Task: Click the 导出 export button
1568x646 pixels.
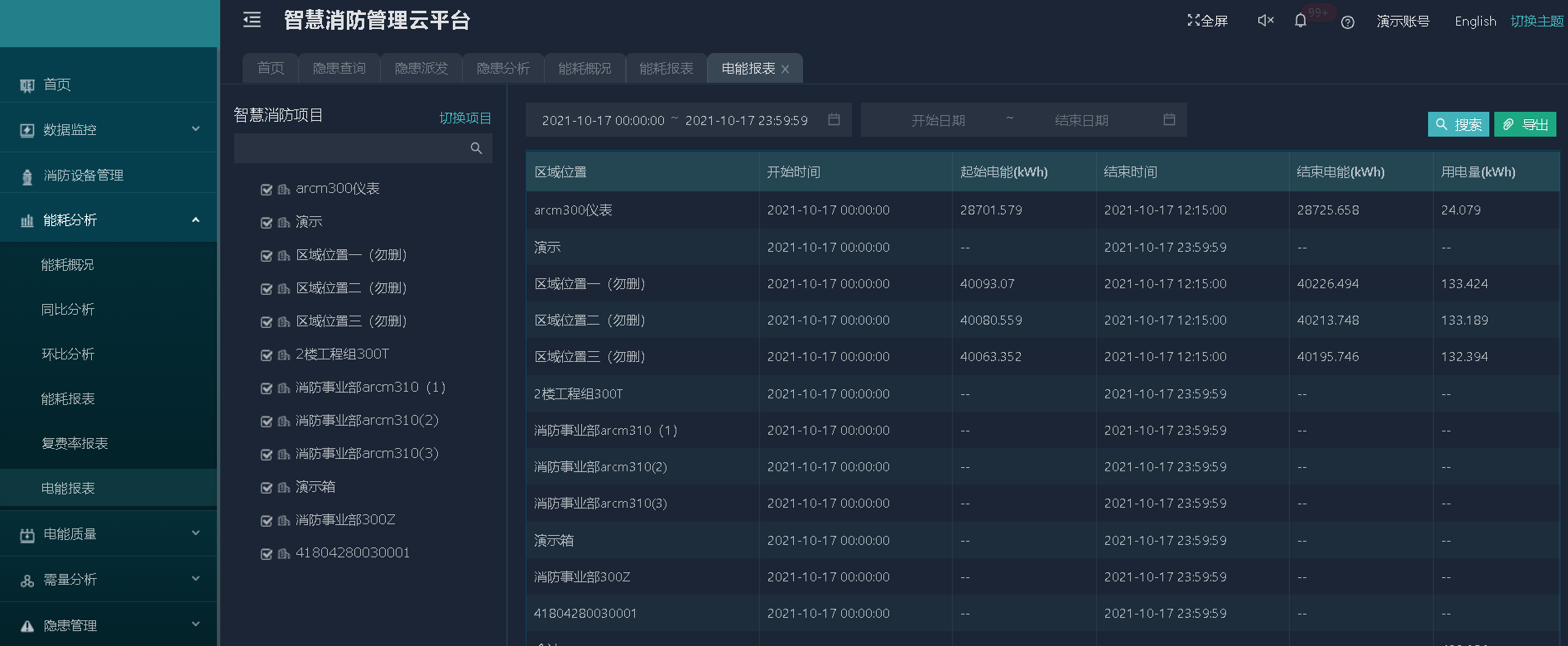Action: click(x=1525, y=124)
